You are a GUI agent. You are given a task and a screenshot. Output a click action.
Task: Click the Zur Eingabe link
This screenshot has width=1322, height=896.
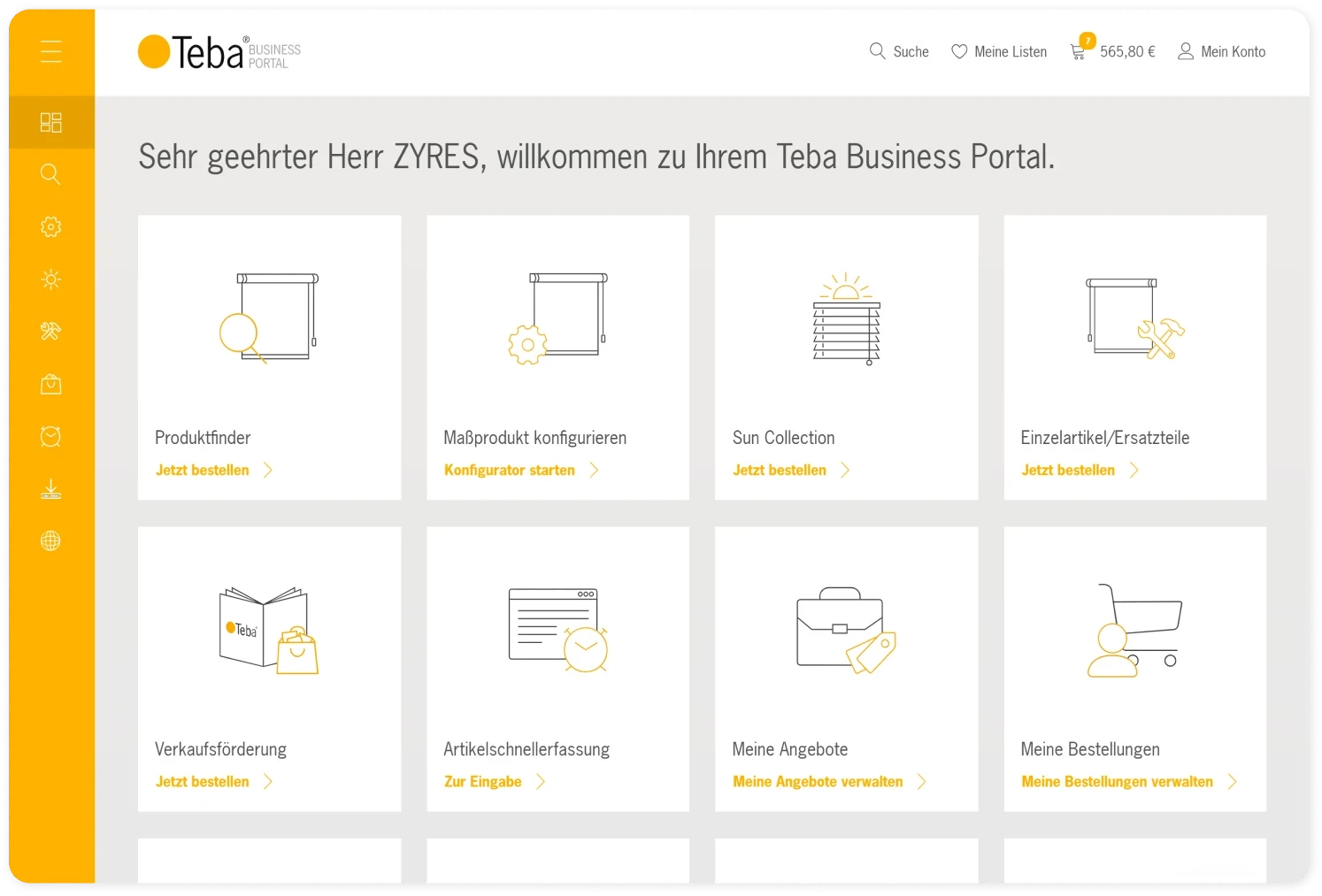(483, 782)
